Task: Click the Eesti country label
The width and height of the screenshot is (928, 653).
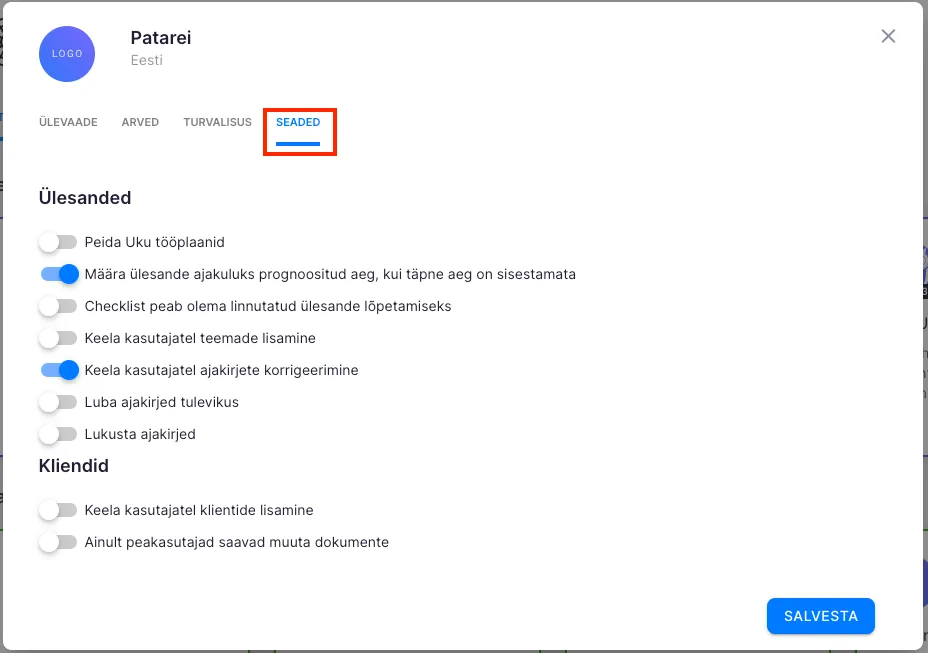Action: (146, 60)
